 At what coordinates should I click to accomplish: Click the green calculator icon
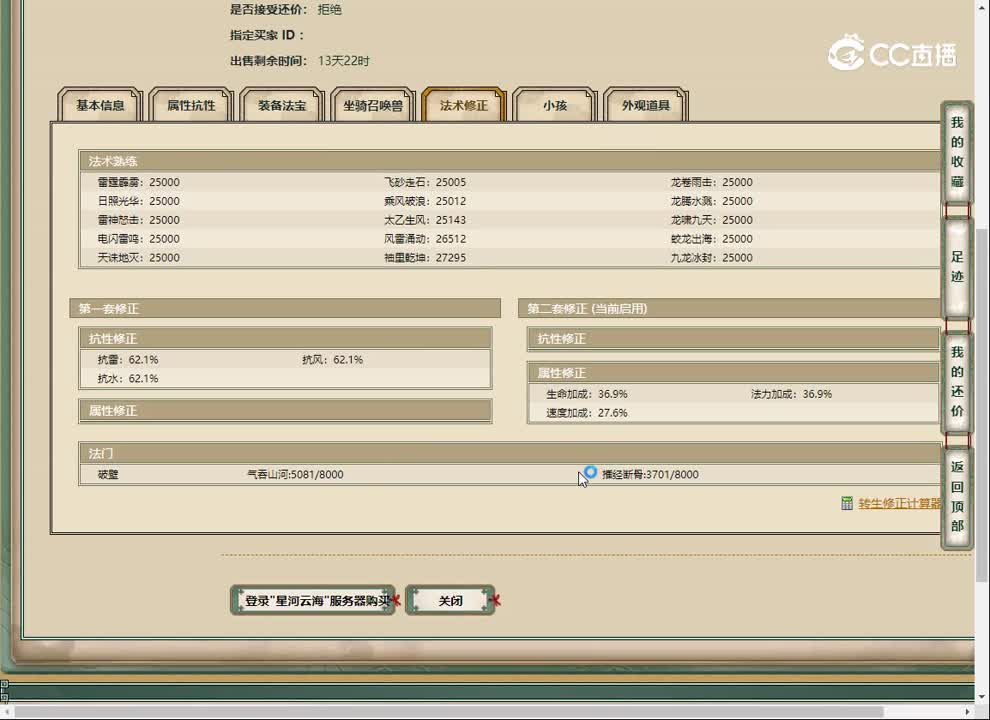point(847,504)
